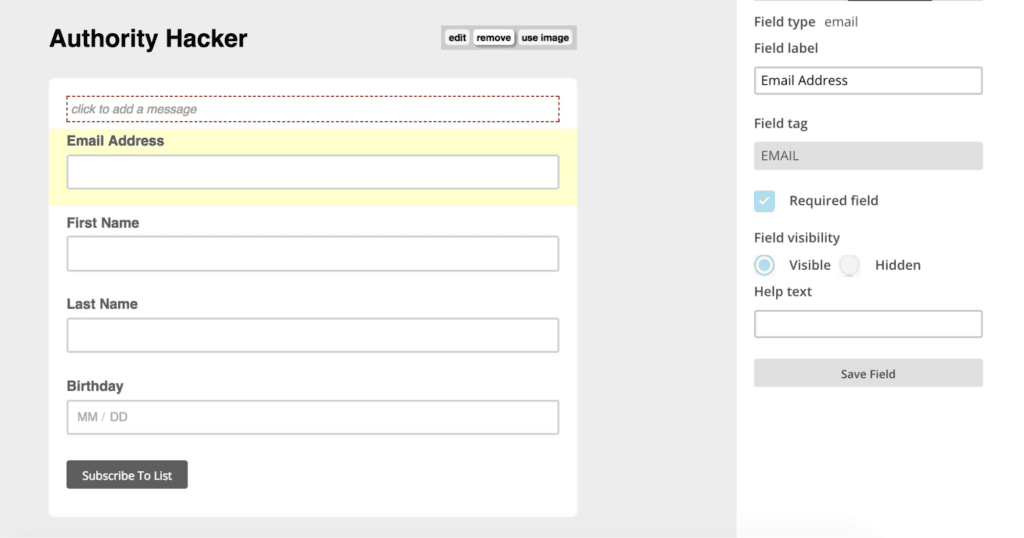
Task: Click the Email Address label in the form
Action: 115,141
